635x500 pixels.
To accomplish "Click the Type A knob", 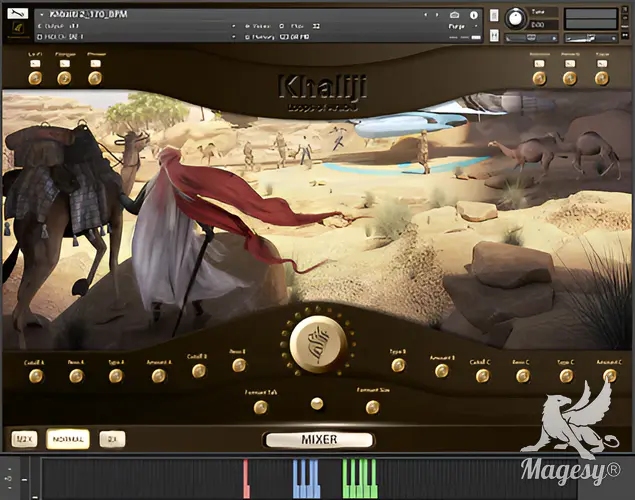I will [116, 376].
